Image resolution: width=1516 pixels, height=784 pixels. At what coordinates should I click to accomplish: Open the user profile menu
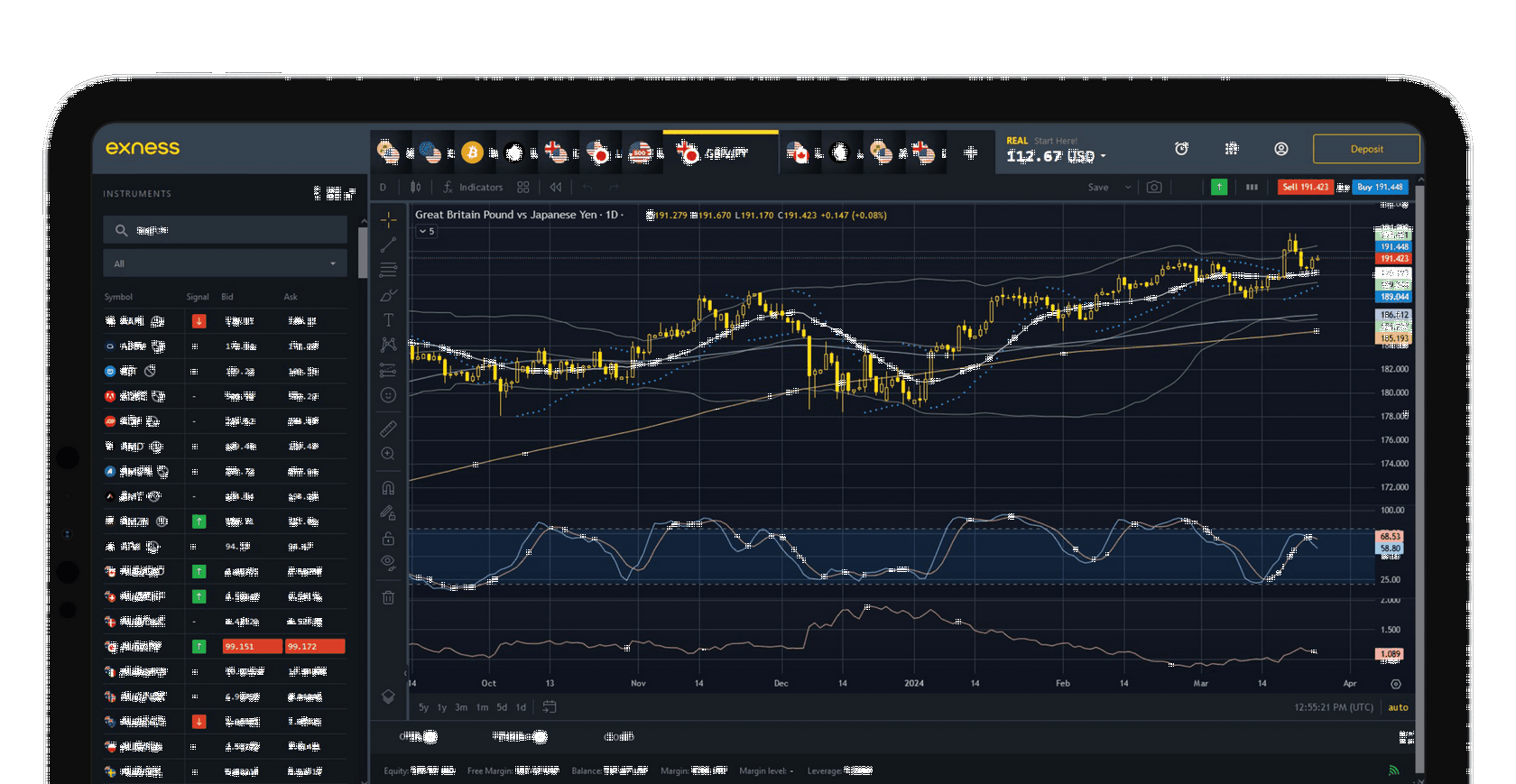tap(1281, 149)
